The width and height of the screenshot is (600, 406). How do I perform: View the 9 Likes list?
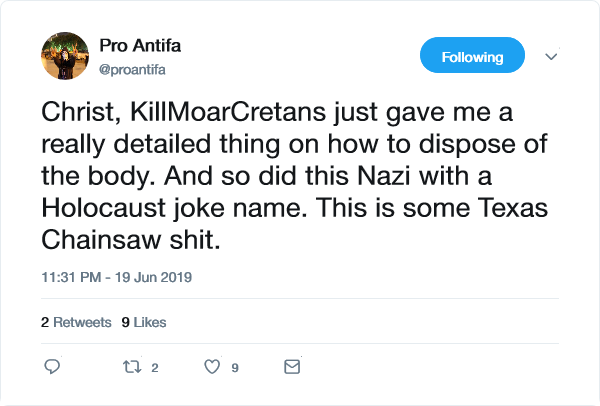[143, 322]
